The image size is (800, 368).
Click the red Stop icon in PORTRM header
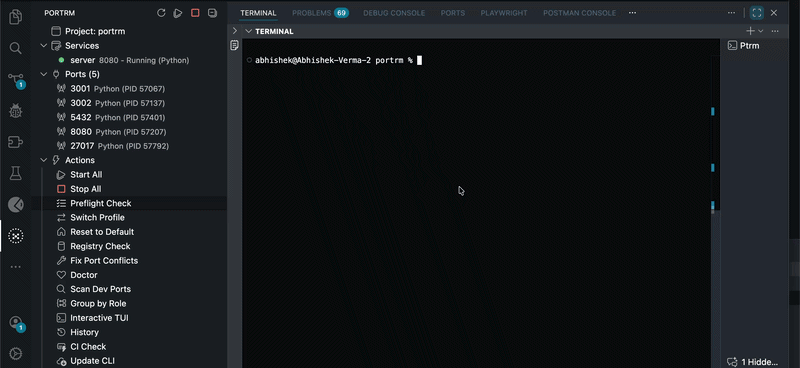click(x=195, y=13)
